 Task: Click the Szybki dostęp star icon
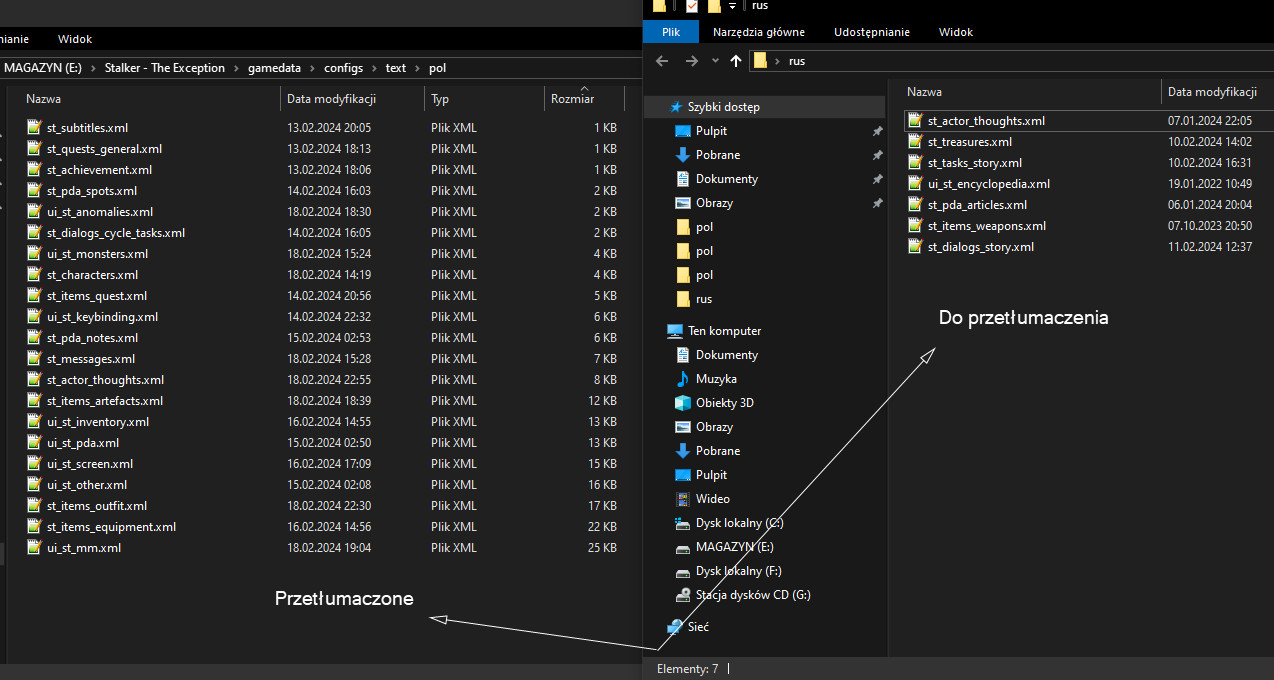pos(677,106)
